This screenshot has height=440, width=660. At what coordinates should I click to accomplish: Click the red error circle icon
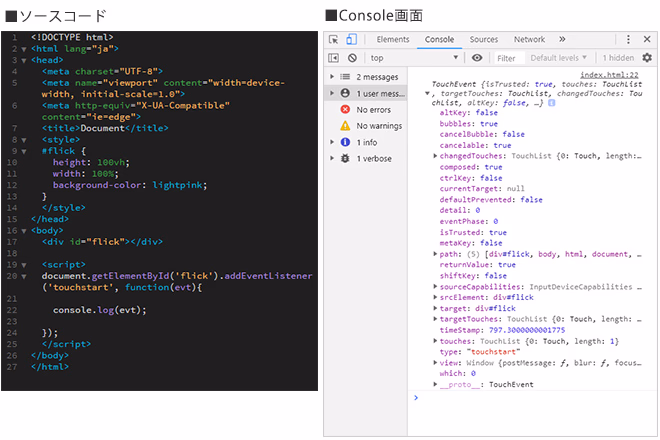click(x=345, y=109)
